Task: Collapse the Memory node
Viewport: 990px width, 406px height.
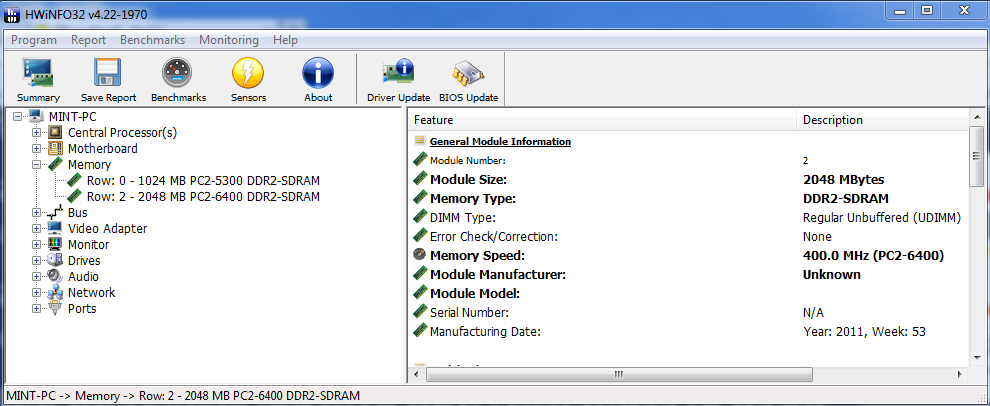Action: (36, 165)
